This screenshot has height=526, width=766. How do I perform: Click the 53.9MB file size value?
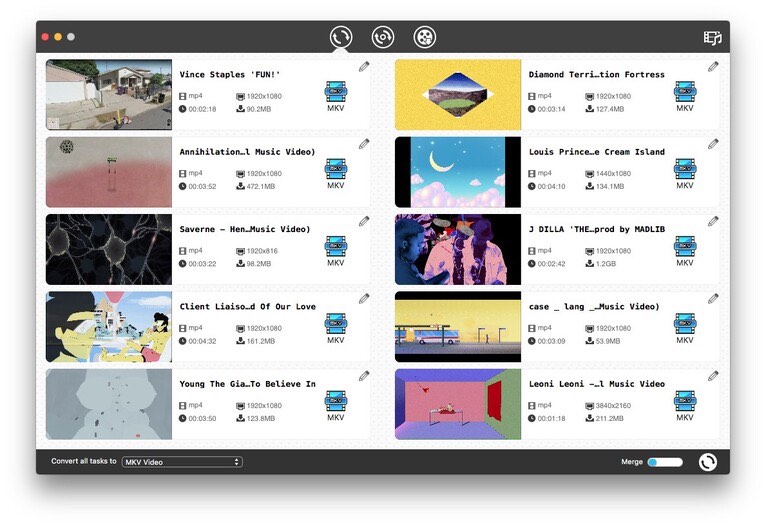[x=608, y=341]
